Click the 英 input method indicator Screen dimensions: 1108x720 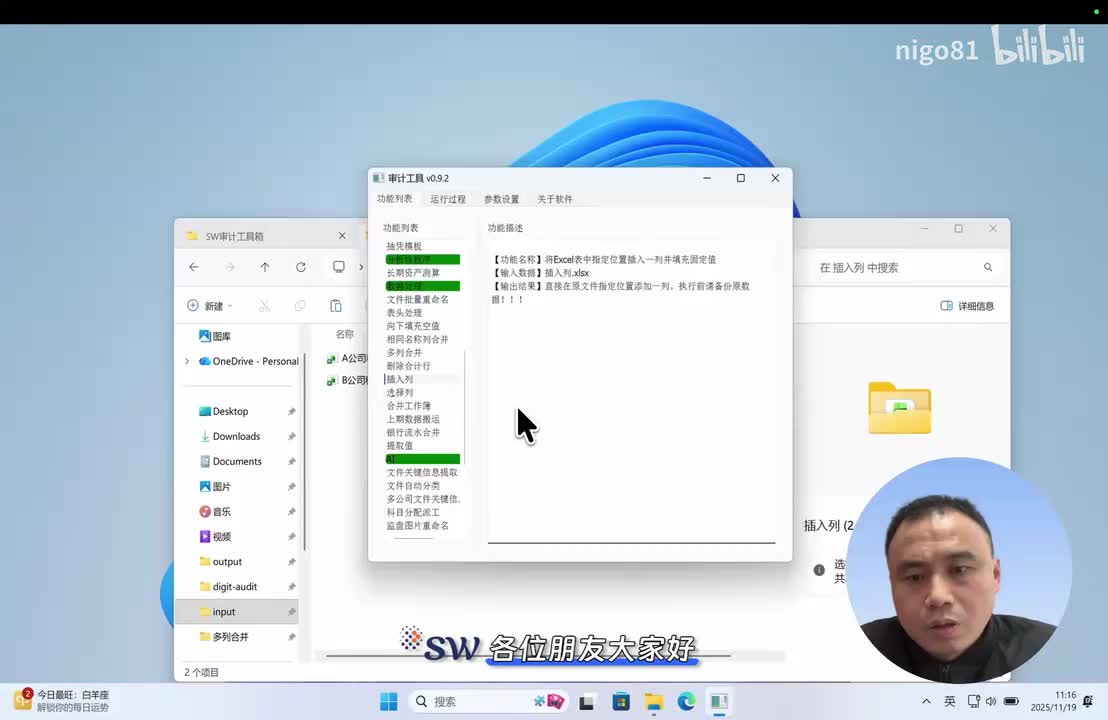click(950, 702)
